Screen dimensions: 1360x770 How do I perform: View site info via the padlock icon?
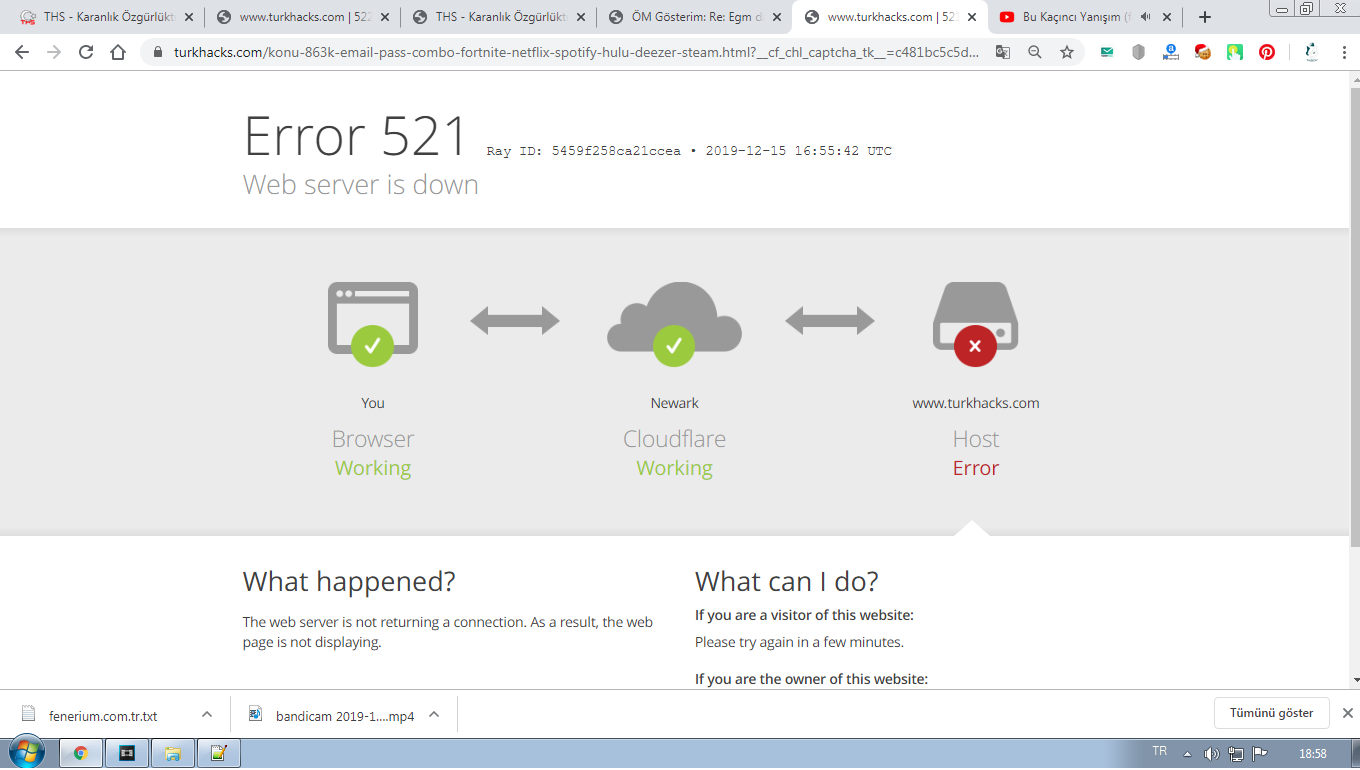tap(158, 52)
